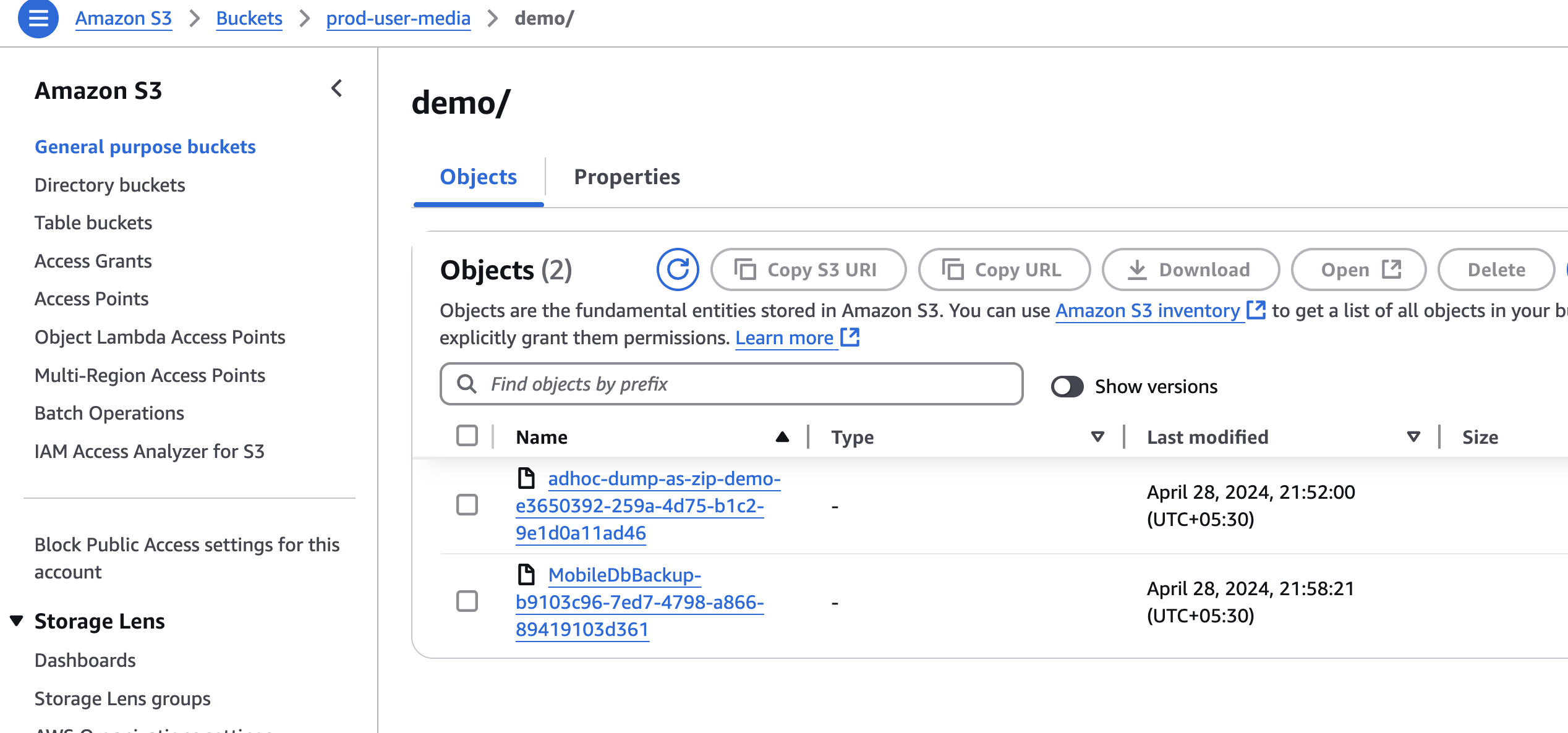Screen dimensions: 1568x733
Task: Refresh the objects list
Action: click(678, 269)
